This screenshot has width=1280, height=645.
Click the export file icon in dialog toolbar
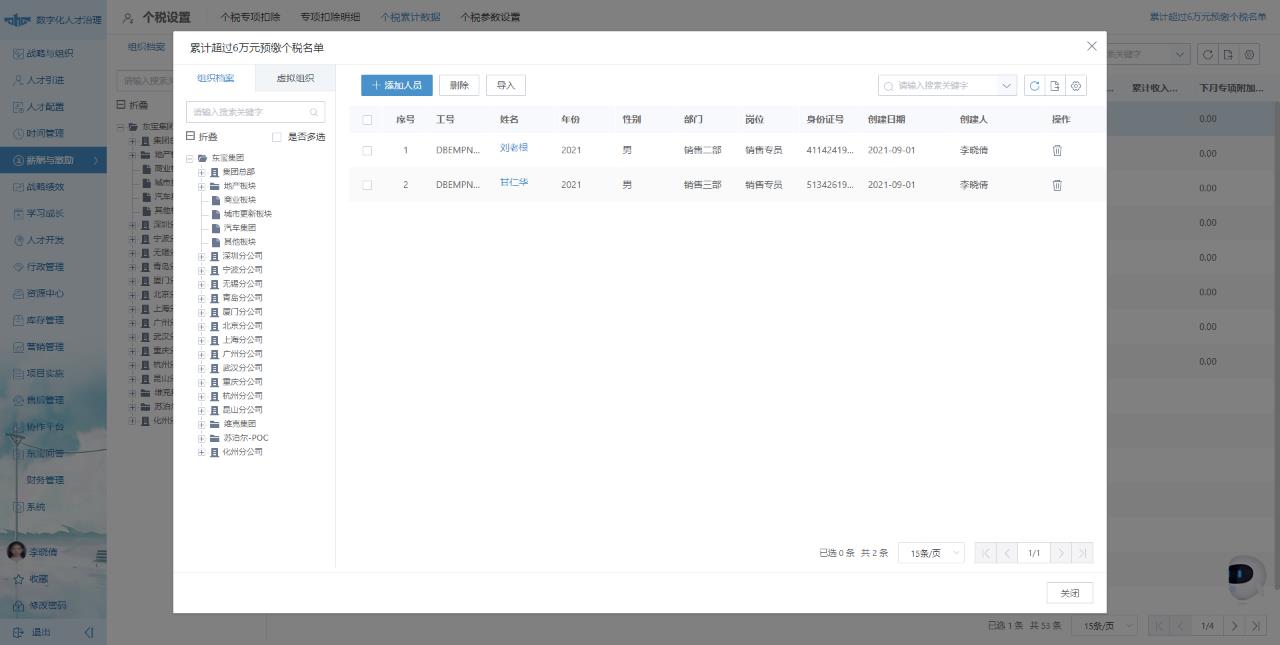[x=1055, y=86]
